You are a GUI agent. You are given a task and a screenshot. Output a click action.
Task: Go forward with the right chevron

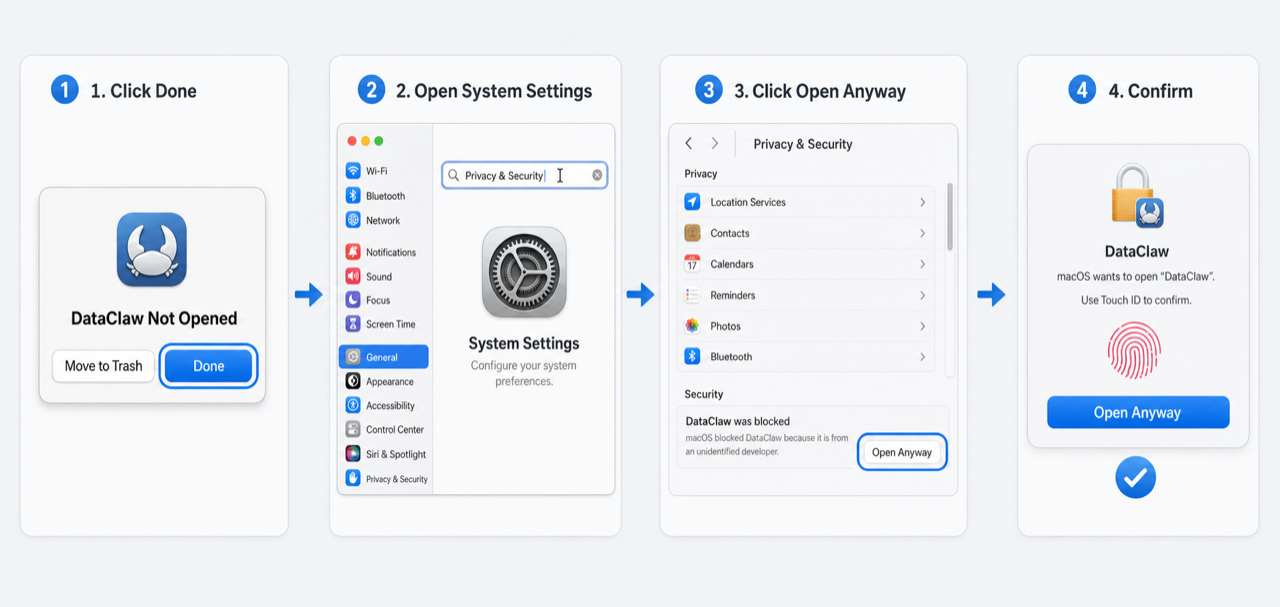click(714, 144)
